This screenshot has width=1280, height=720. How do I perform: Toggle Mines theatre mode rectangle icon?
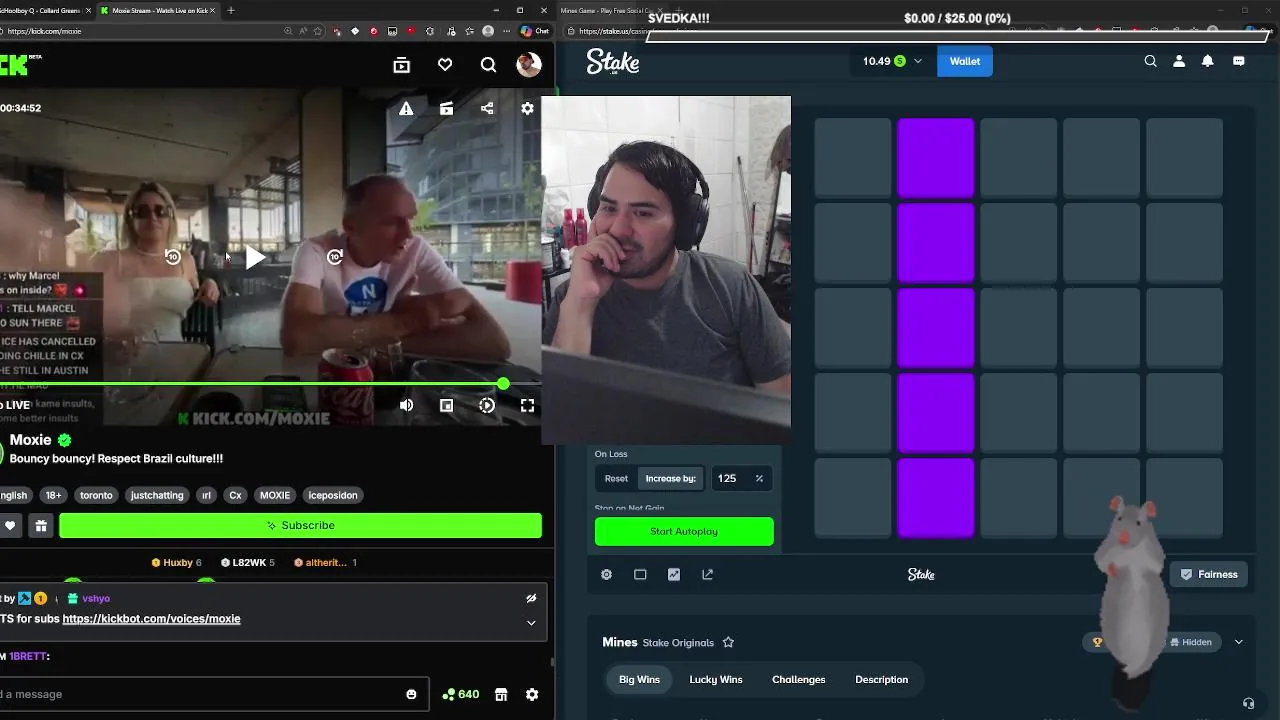(640, 574)
